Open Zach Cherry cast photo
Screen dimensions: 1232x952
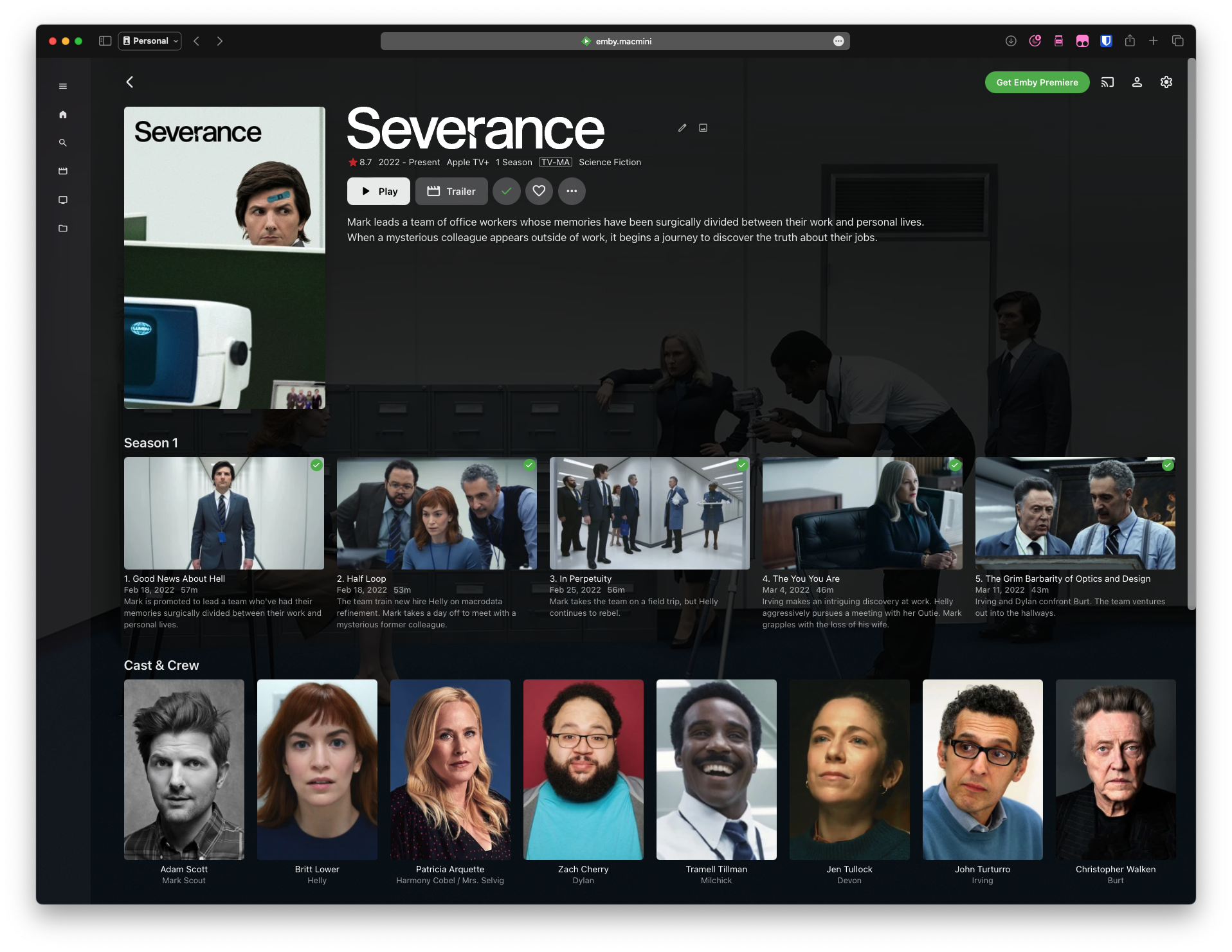(583, 769)
